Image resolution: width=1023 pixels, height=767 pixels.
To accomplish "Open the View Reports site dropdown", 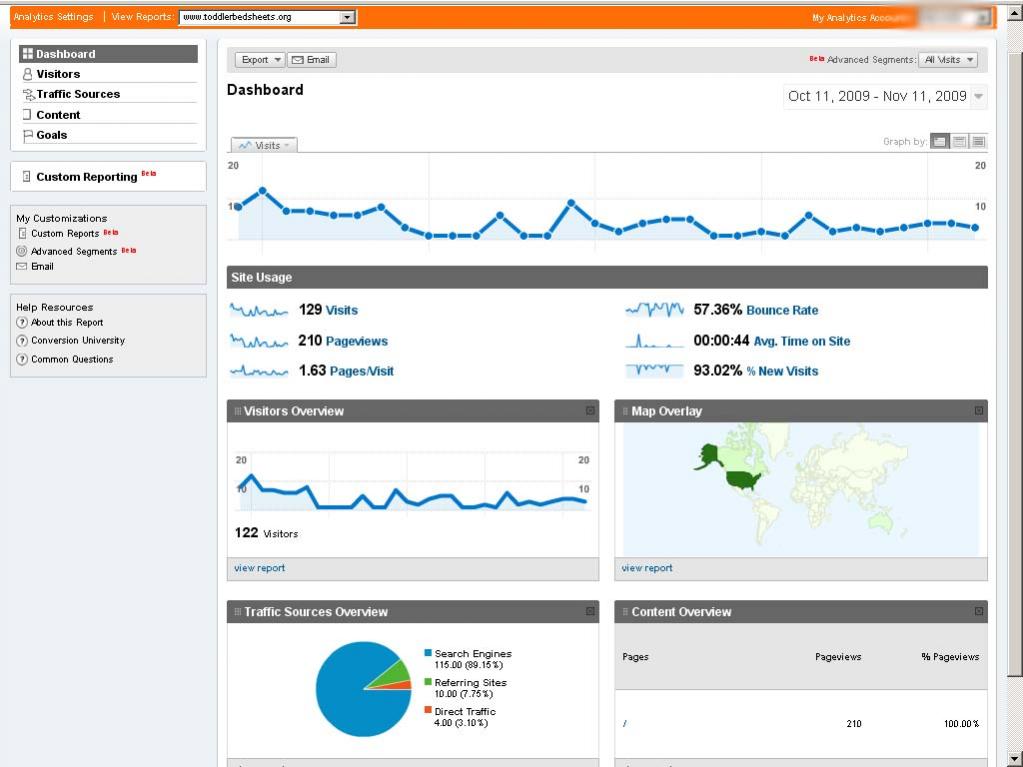I will pyautogui.click(x=267, y=17).
